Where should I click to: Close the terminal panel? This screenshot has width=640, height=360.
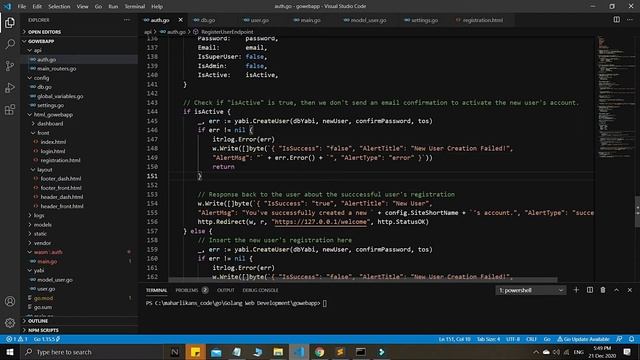(630, 290)
